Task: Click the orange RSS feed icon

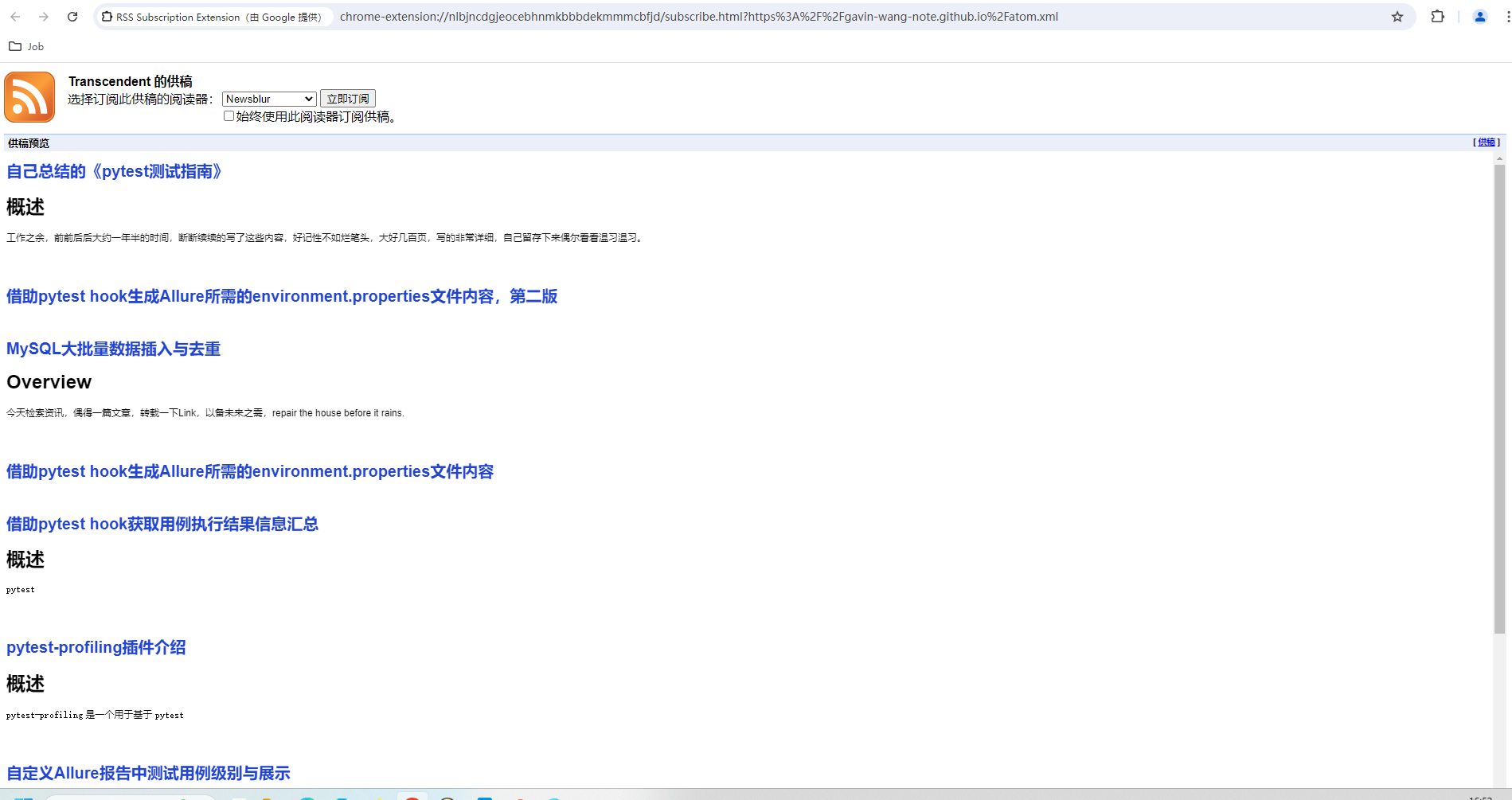Action: (x=29, y=97)
